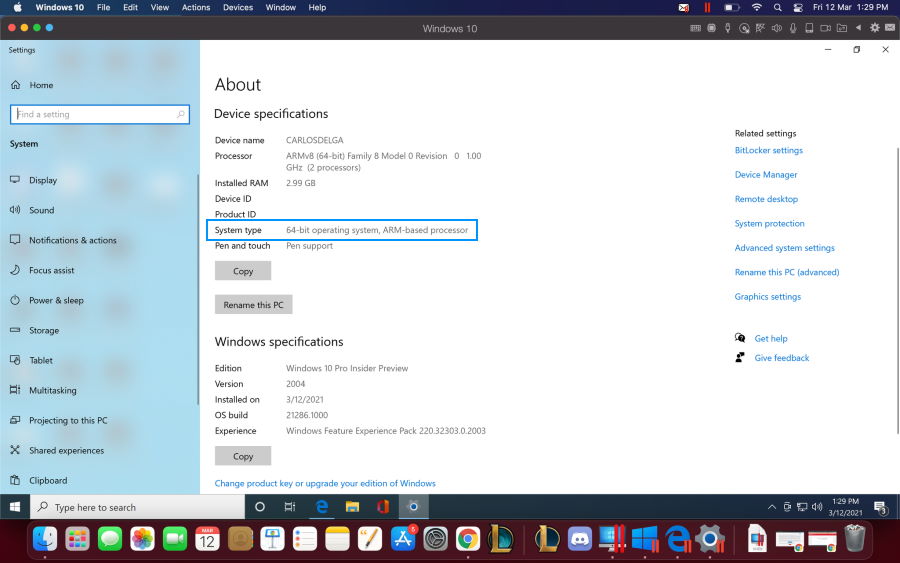Click the CPU chip icon in Parallels toolbar
Viewport: 900px width, 563px height.
pos(712,28)
